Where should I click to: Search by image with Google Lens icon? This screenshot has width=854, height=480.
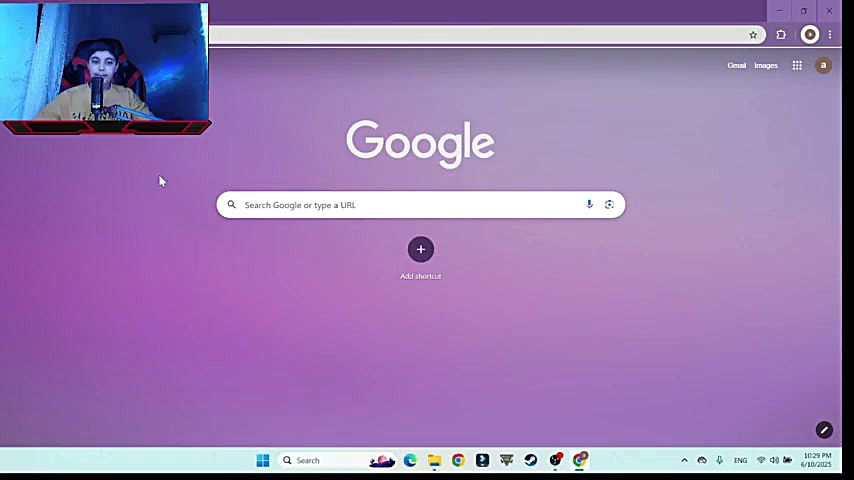609,204
